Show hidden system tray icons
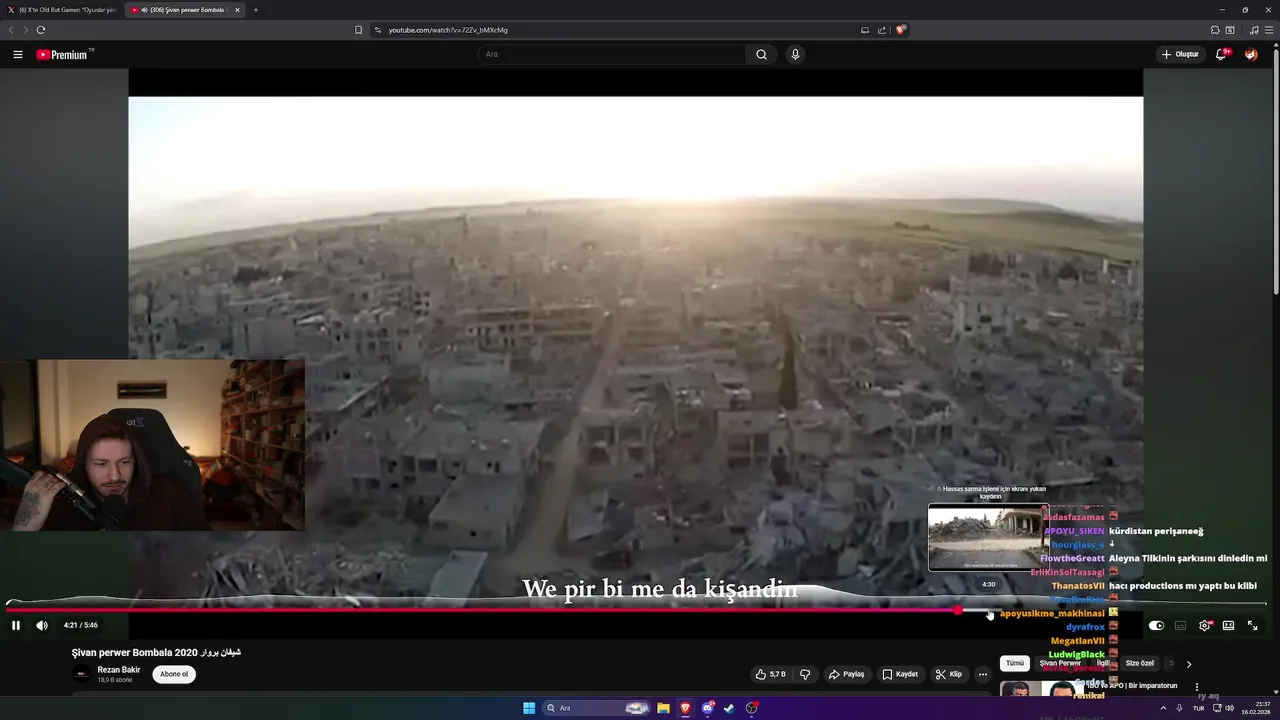The height and width of the screenshot is (720, 1280). point(1163,708)
